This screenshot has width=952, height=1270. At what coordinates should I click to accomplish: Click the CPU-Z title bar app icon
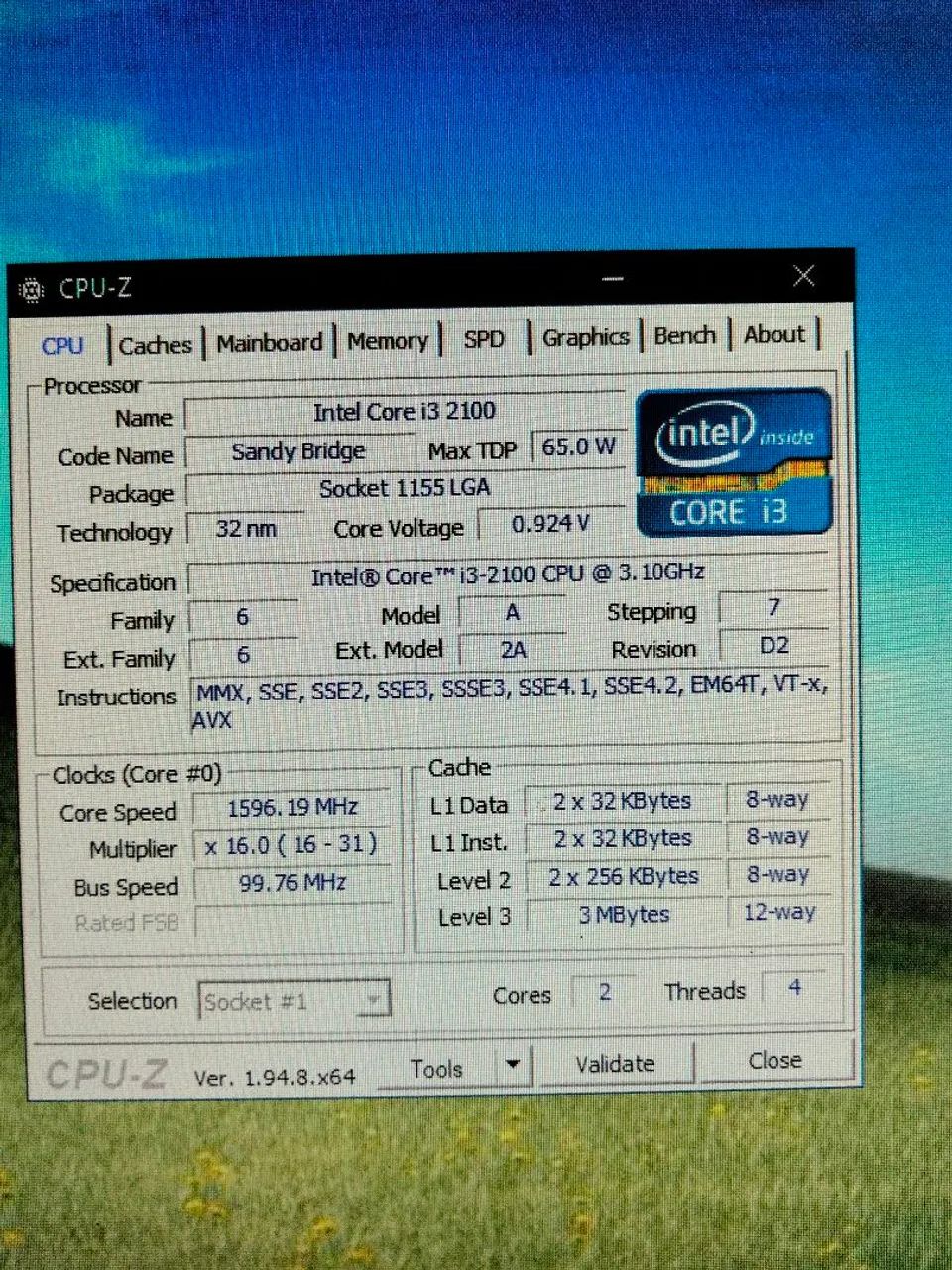click(33, 290)
